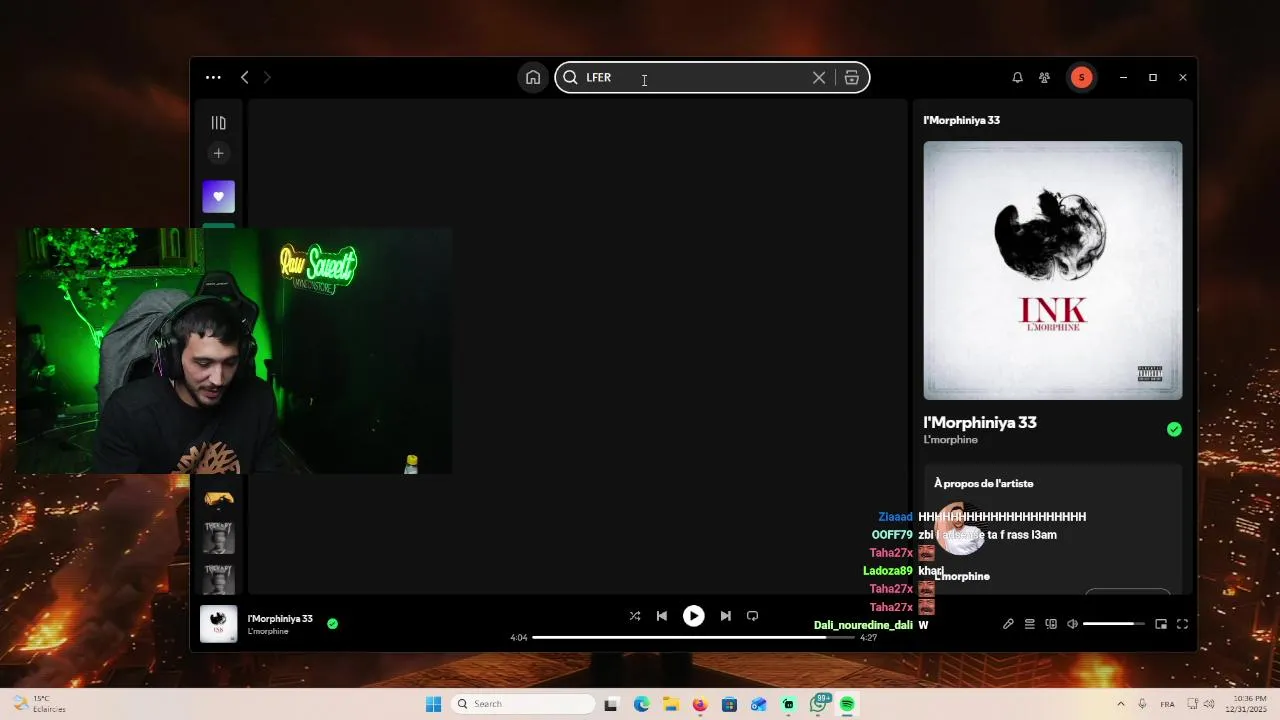The height and width of the screenshot is (720, 1280).
Task: Enter full screen mode
Action: pos(1182,624)
